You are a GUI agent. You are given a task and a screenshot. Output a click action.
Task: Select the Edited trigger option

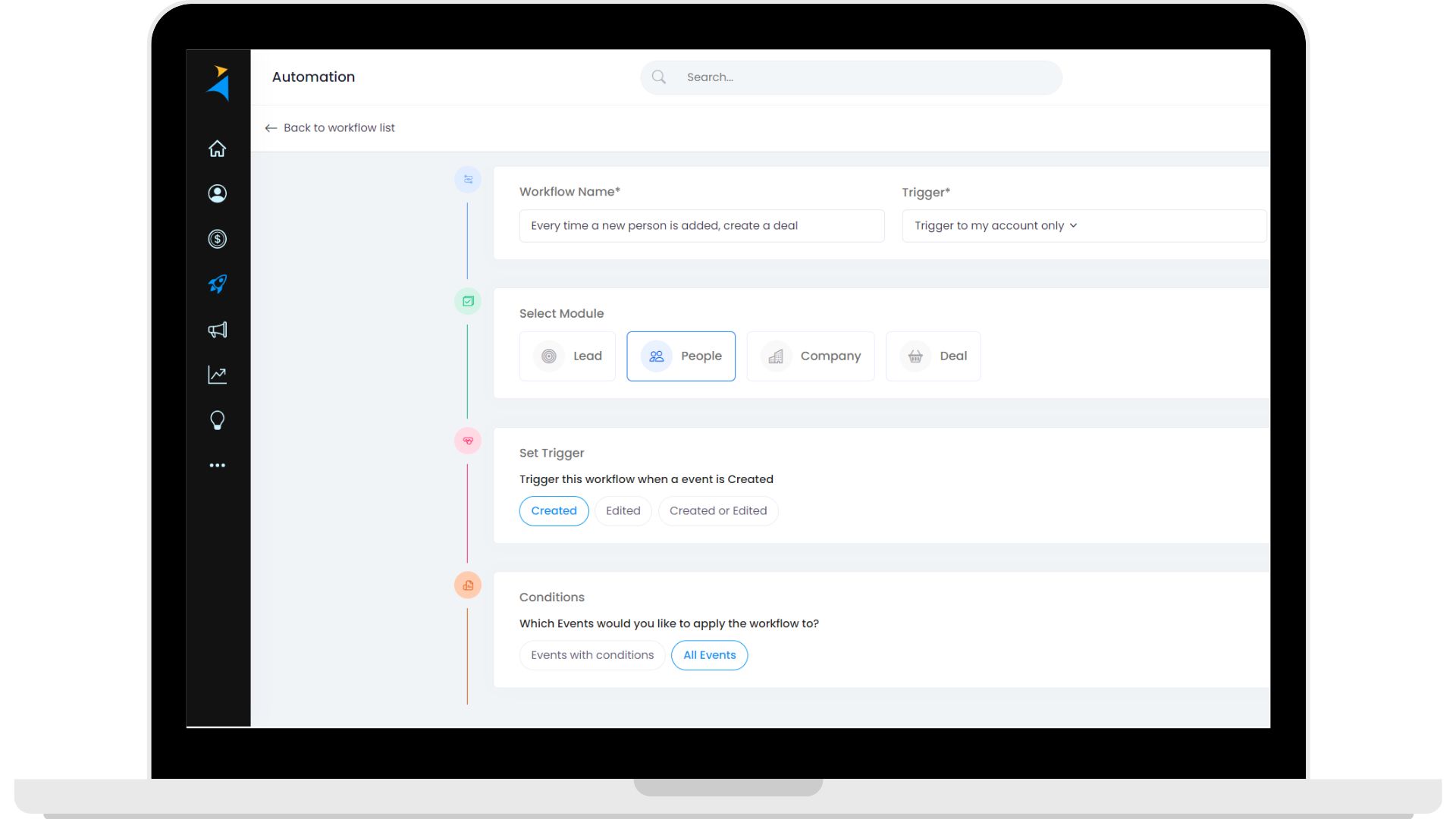[623, 511]
